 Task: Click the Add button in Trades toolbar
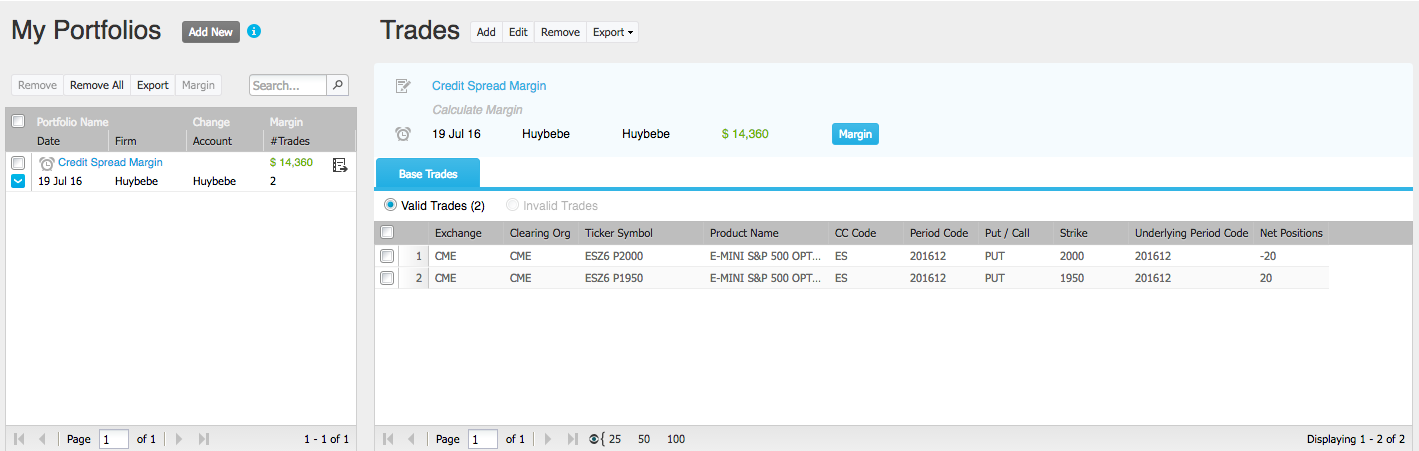tap(486, 32)
